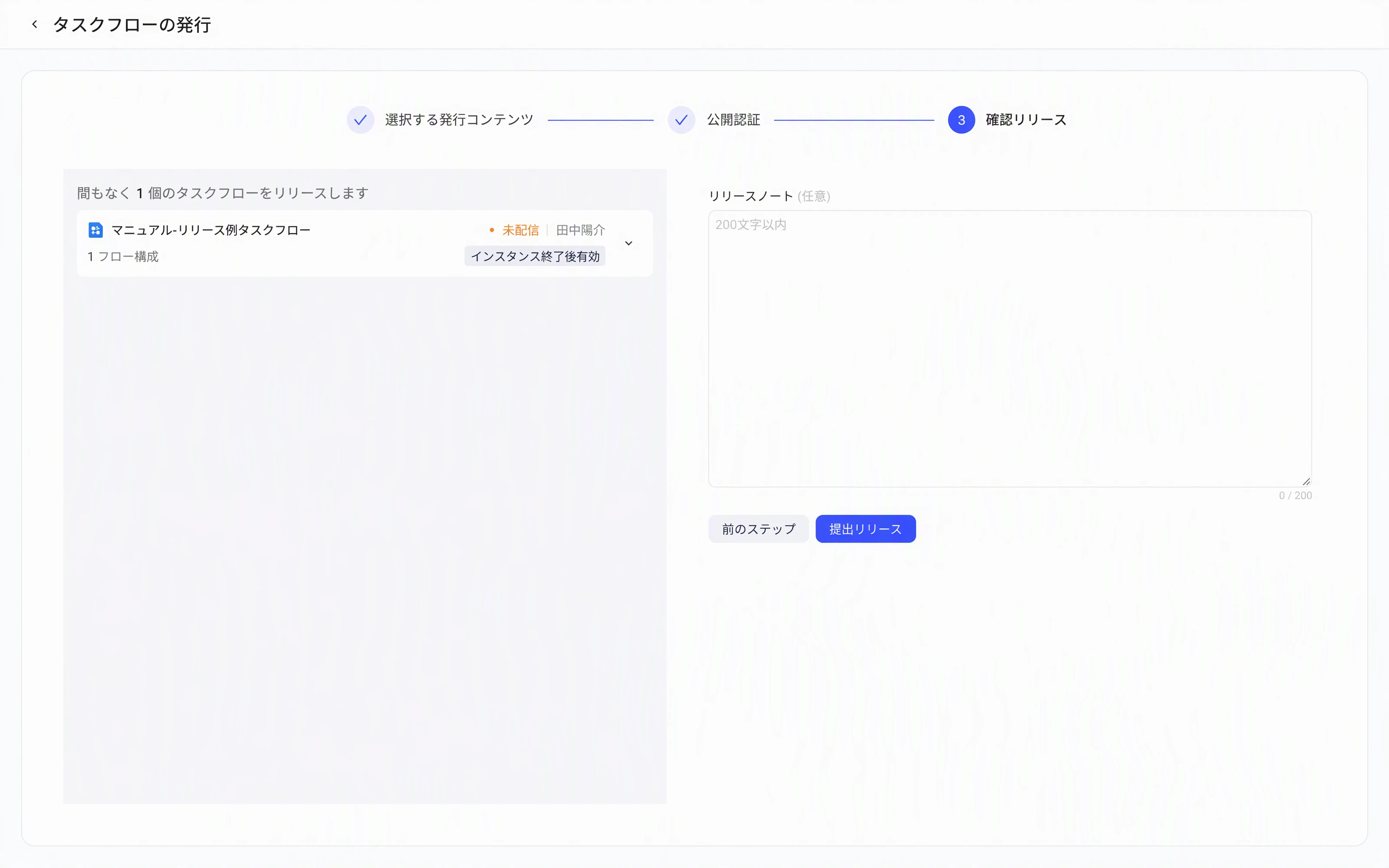
Task: Click the owner name 田中陽介
Action: (x=580, y=230)
